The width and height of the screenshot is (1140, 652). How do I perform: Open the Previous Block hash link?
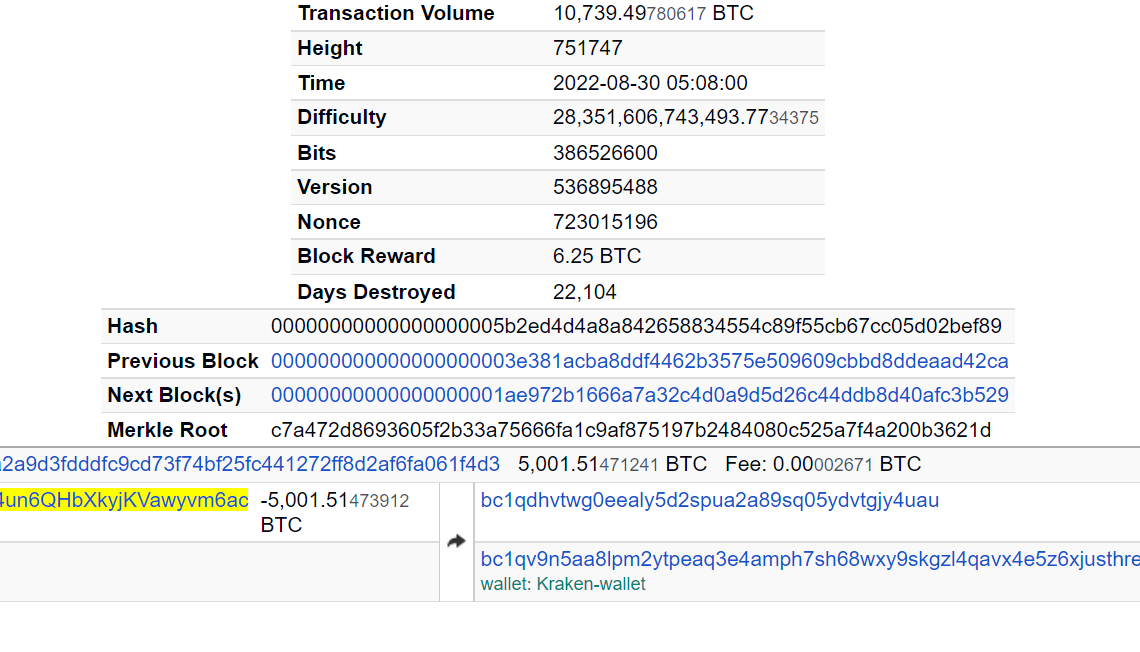coord(639,361)
